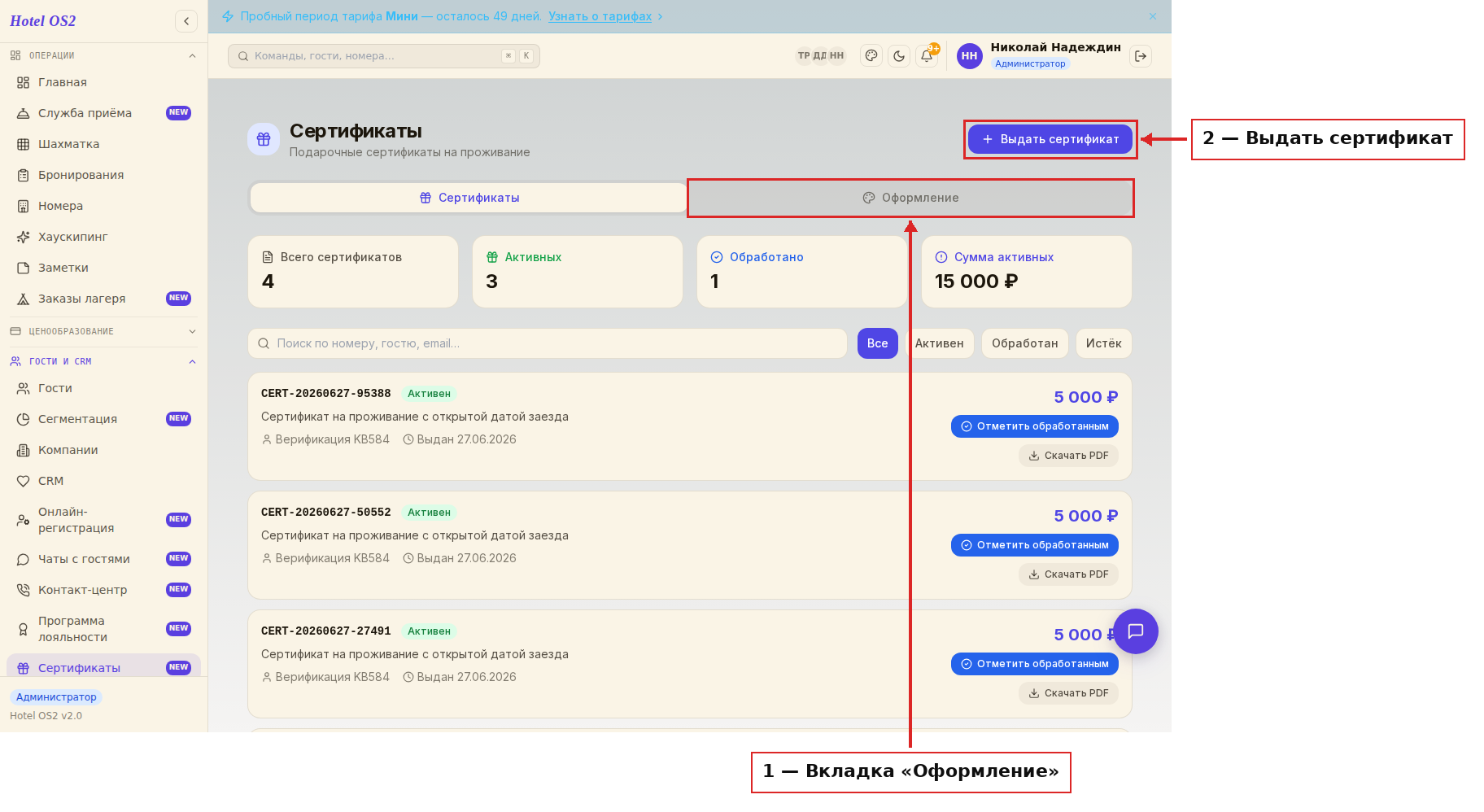The width and height of the screenshot is (1484, 812).
Task: Open Контакт-центр
Action: click(x=103, y=590)
